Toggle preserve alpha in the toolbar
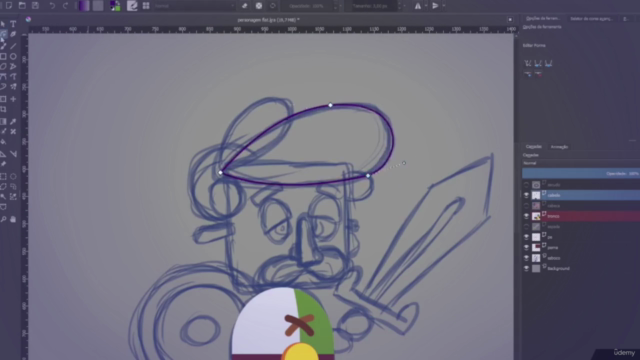Screen dimensions: 640x360 coord(259,6)
